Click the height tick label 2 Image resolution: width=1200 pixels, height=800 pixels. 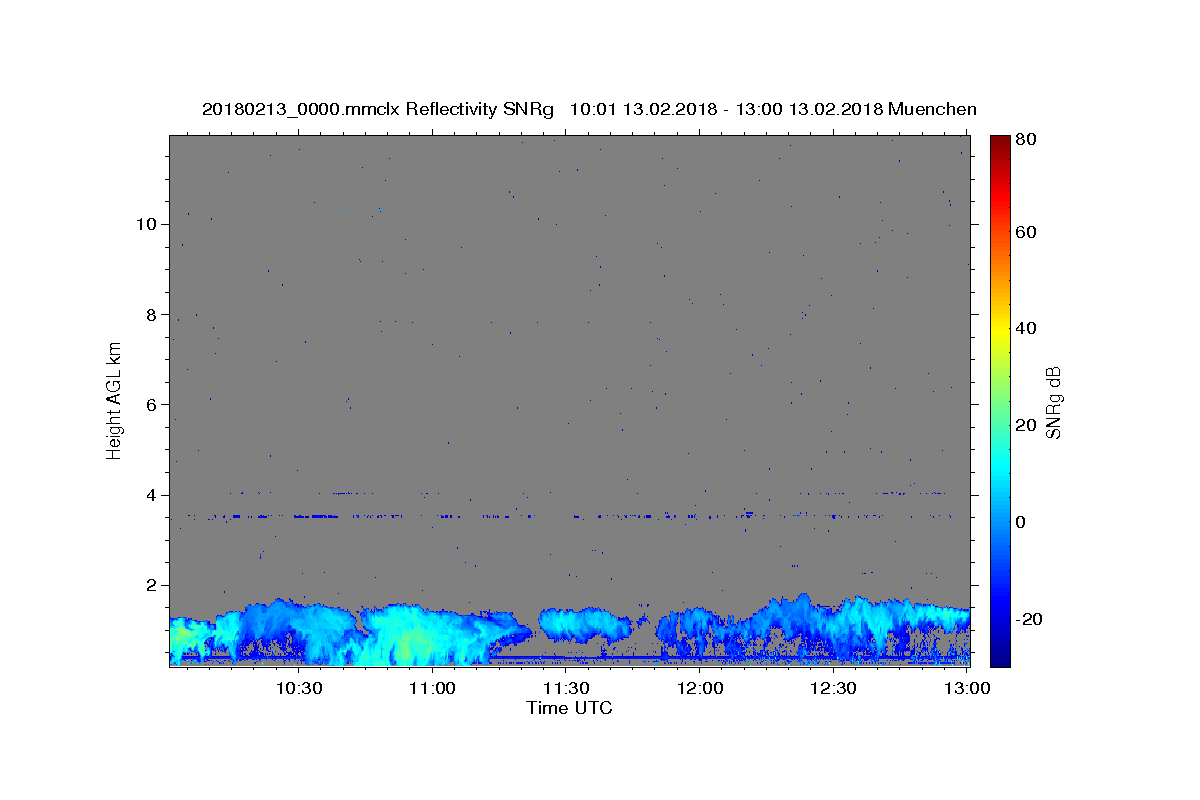[x=153, y=585]
